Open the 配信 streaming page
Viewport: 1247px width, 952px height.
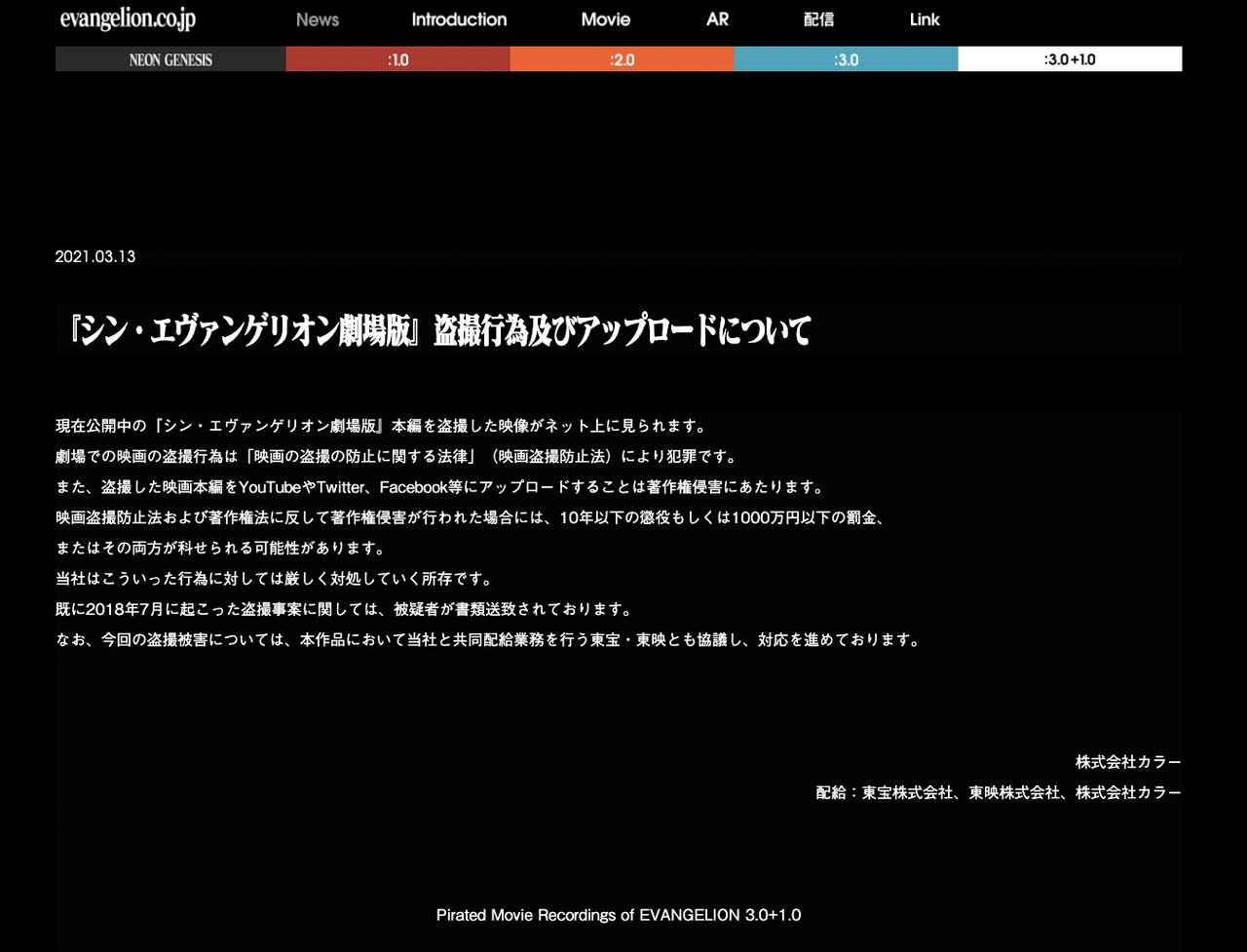click(819, 19)
